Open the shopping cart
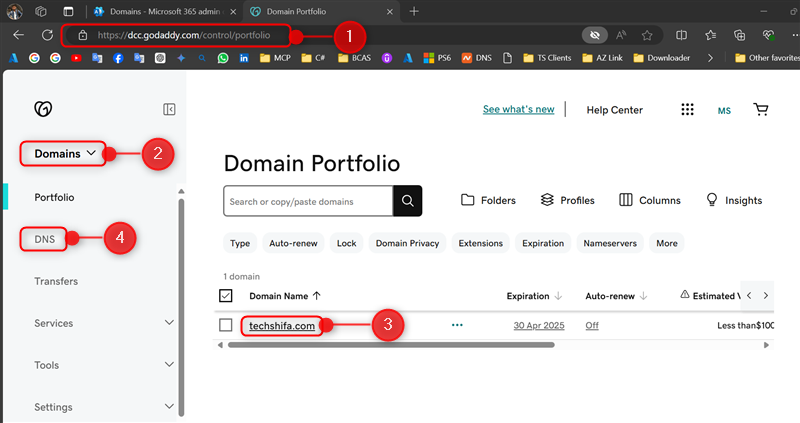This screenshot has height=423, width=800. pos(761,109)
